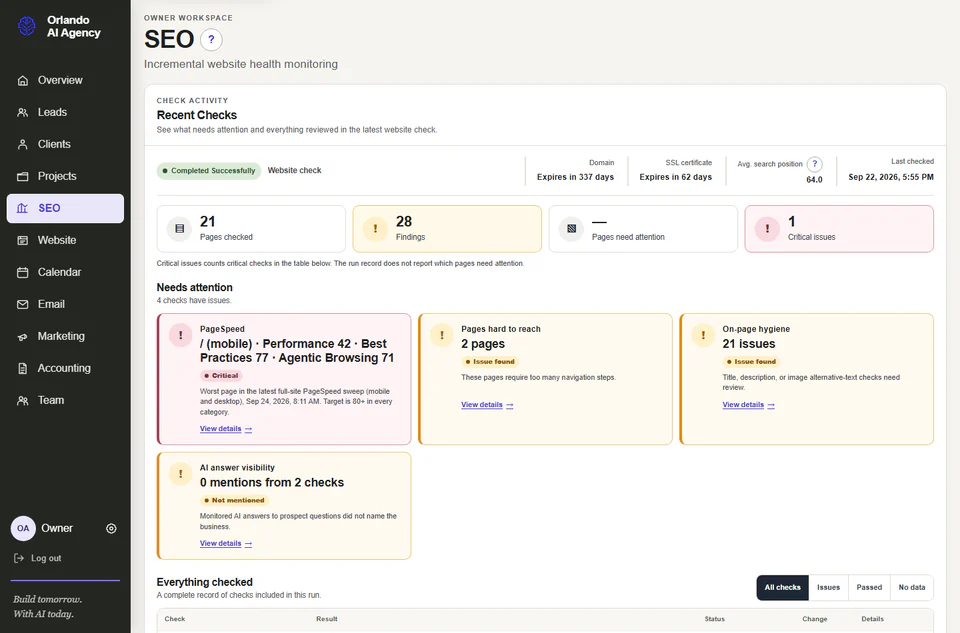Click the Result column header

point(327,620)
